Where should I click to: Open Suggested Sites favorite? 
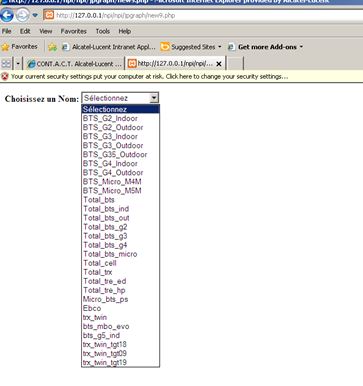(191, 47)
